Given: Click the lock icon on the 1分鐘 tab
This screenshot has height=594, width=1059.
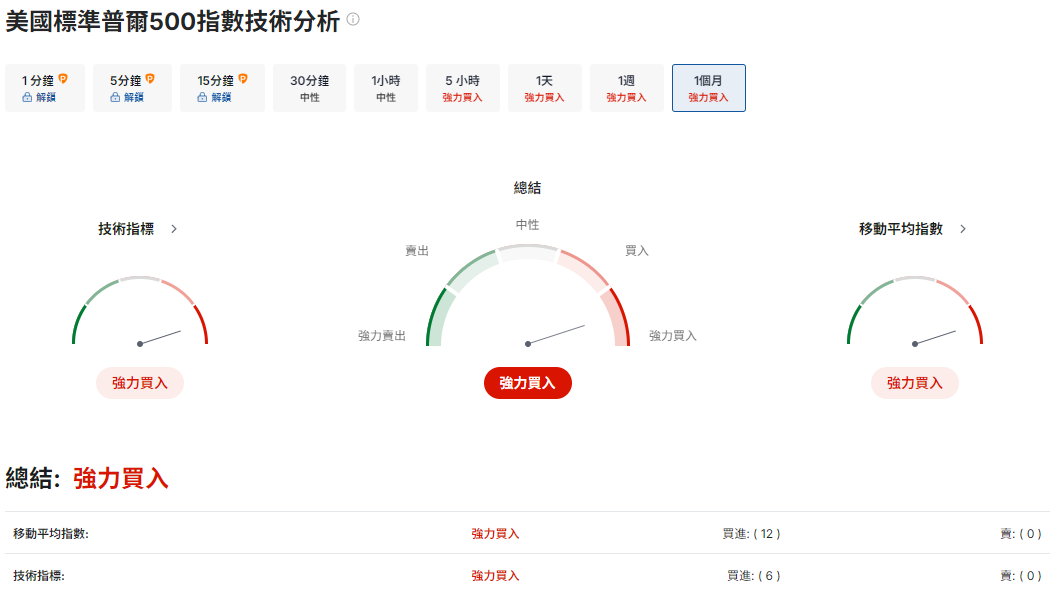Looking at the screenshot, I should pyautogui.click(x=27, y=97).
